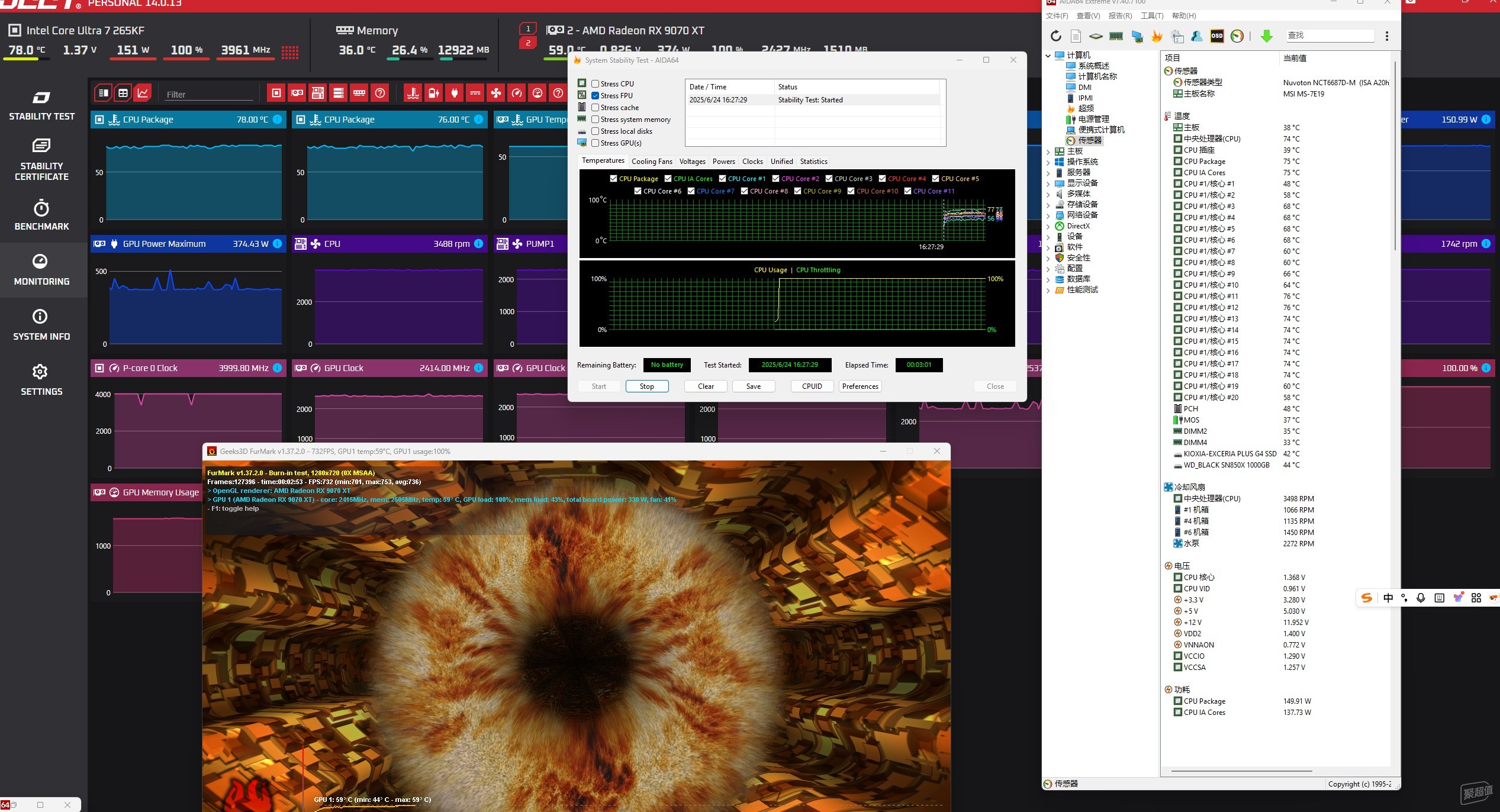Click Stop in System Stability Test
This screenshot has width=1500, height=812.
click(x=647, y=386)
